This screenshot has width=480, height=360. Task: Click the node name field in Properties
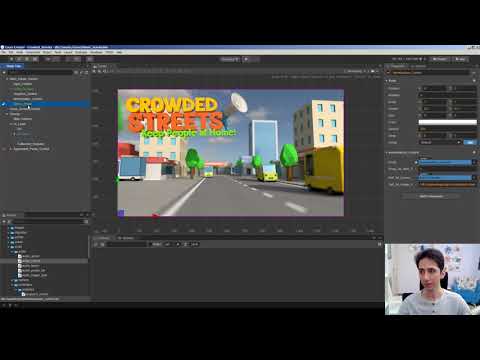click(x=431, y=73)
